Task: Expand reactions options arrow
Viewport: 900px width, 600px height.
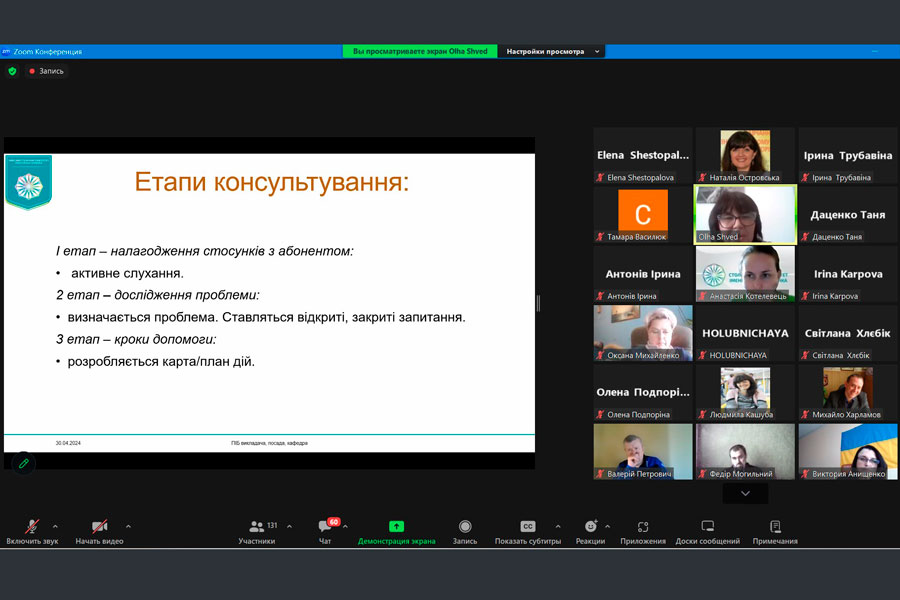Action: [x=607, y=526]
